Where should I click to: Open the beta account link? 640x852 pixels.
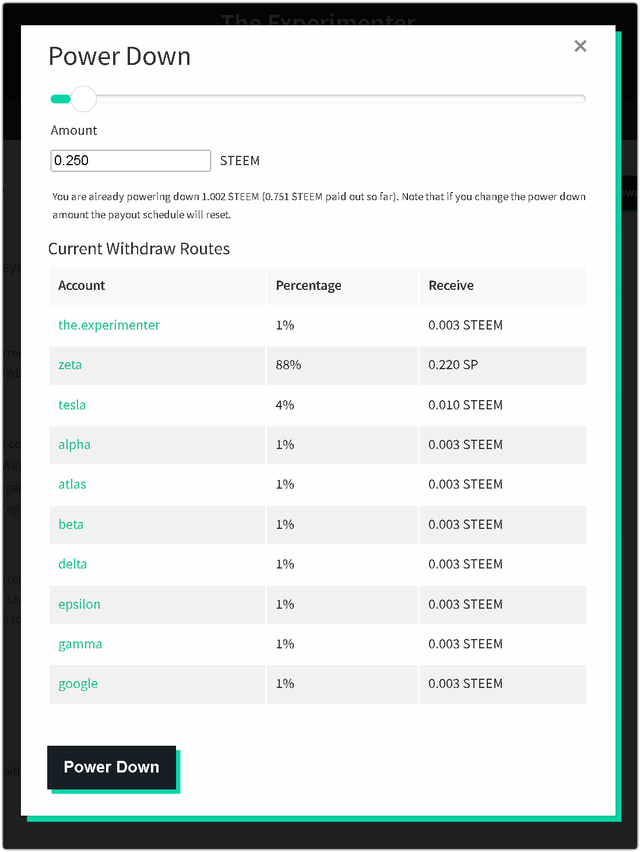pos(71,525)
